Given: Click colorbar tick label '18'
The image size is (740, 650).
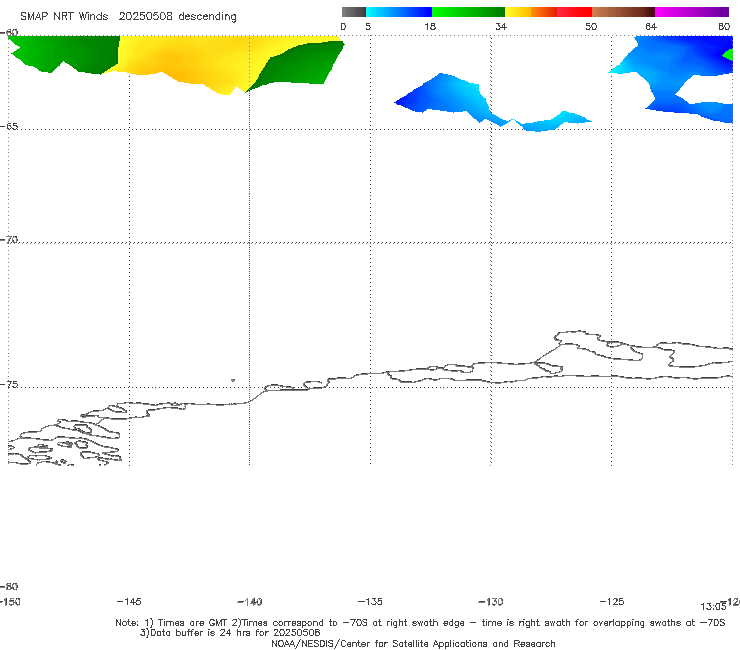Looking at the screenshot, I should 430,27.
